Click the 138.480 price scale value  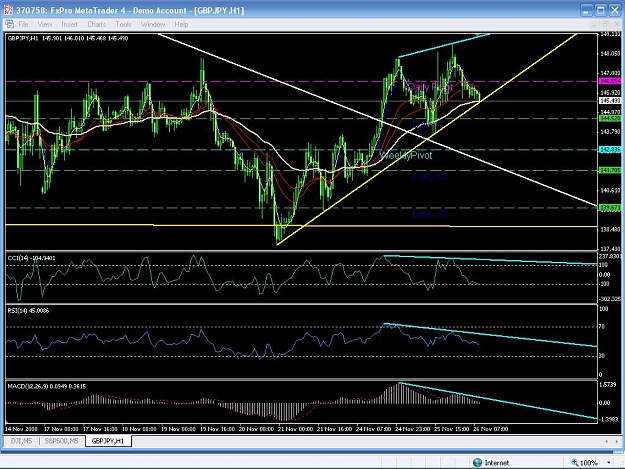tap(610, 229)
